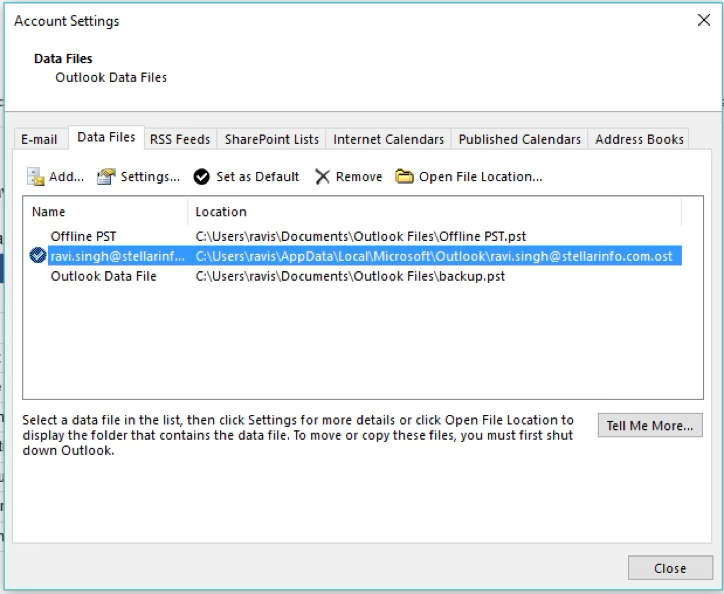Open the Address Books tab

639,139
